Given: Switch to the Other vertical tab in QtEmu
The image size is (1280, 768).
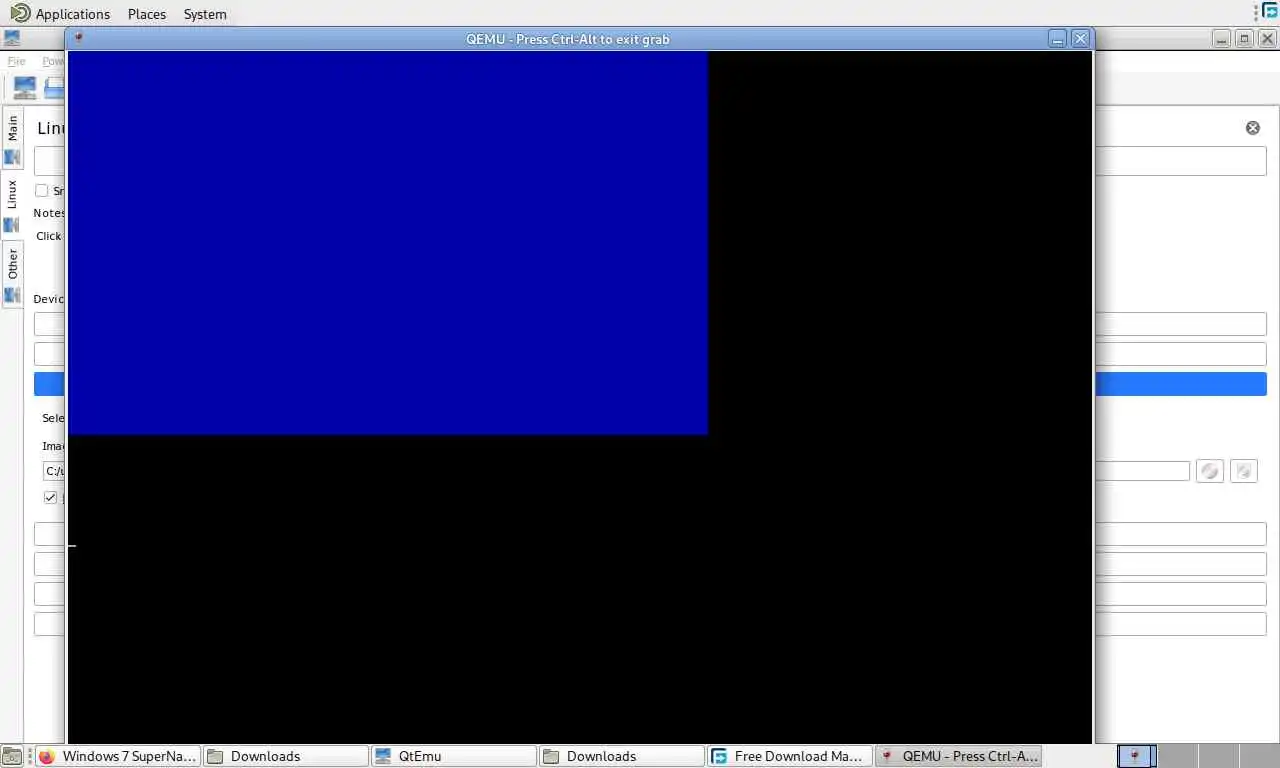Looking at the screenshot, I should [12, 274].
